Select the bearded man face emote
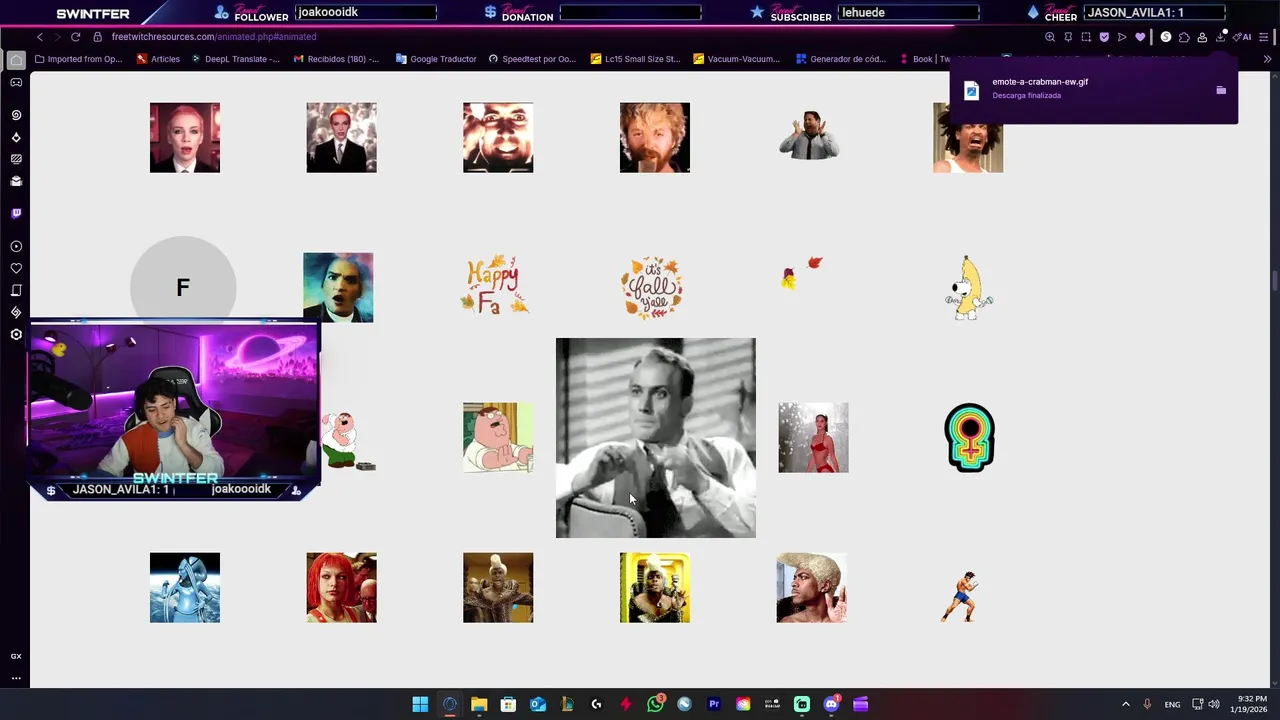 [655, 138]
